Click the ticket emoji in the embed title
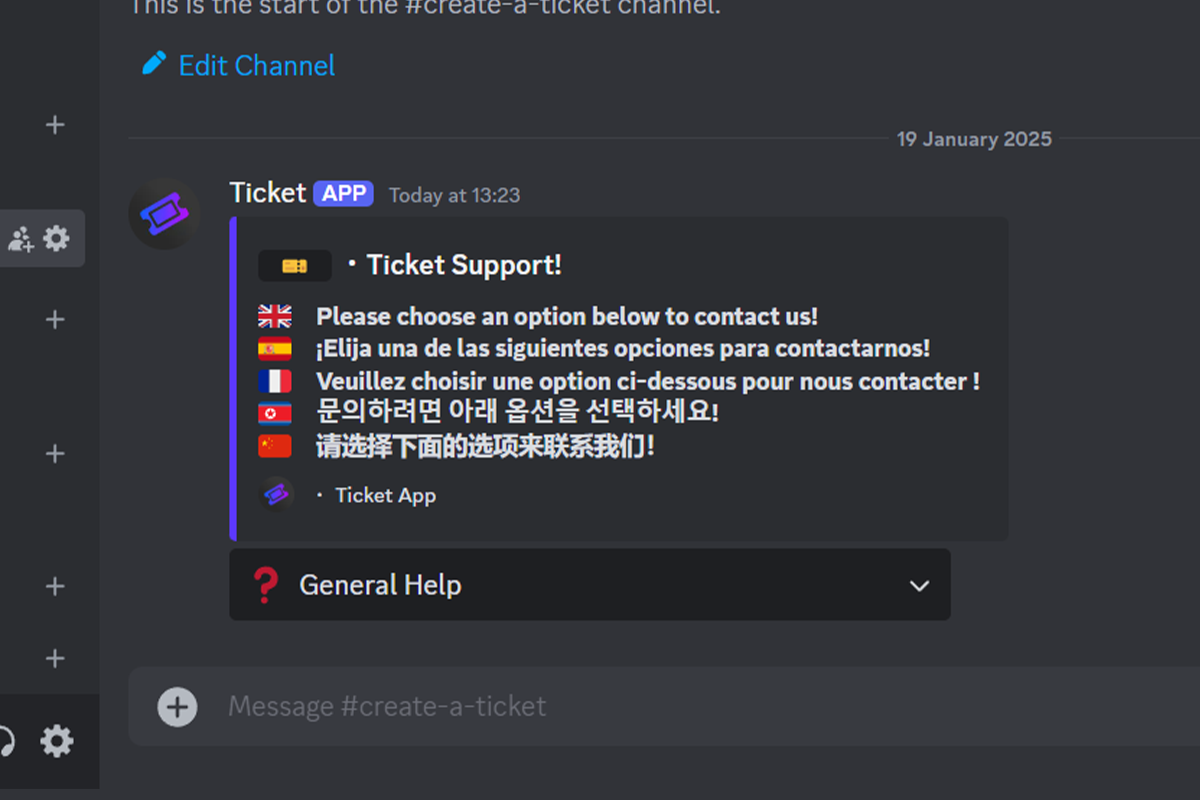1200x800 pixels. (294, 265)
